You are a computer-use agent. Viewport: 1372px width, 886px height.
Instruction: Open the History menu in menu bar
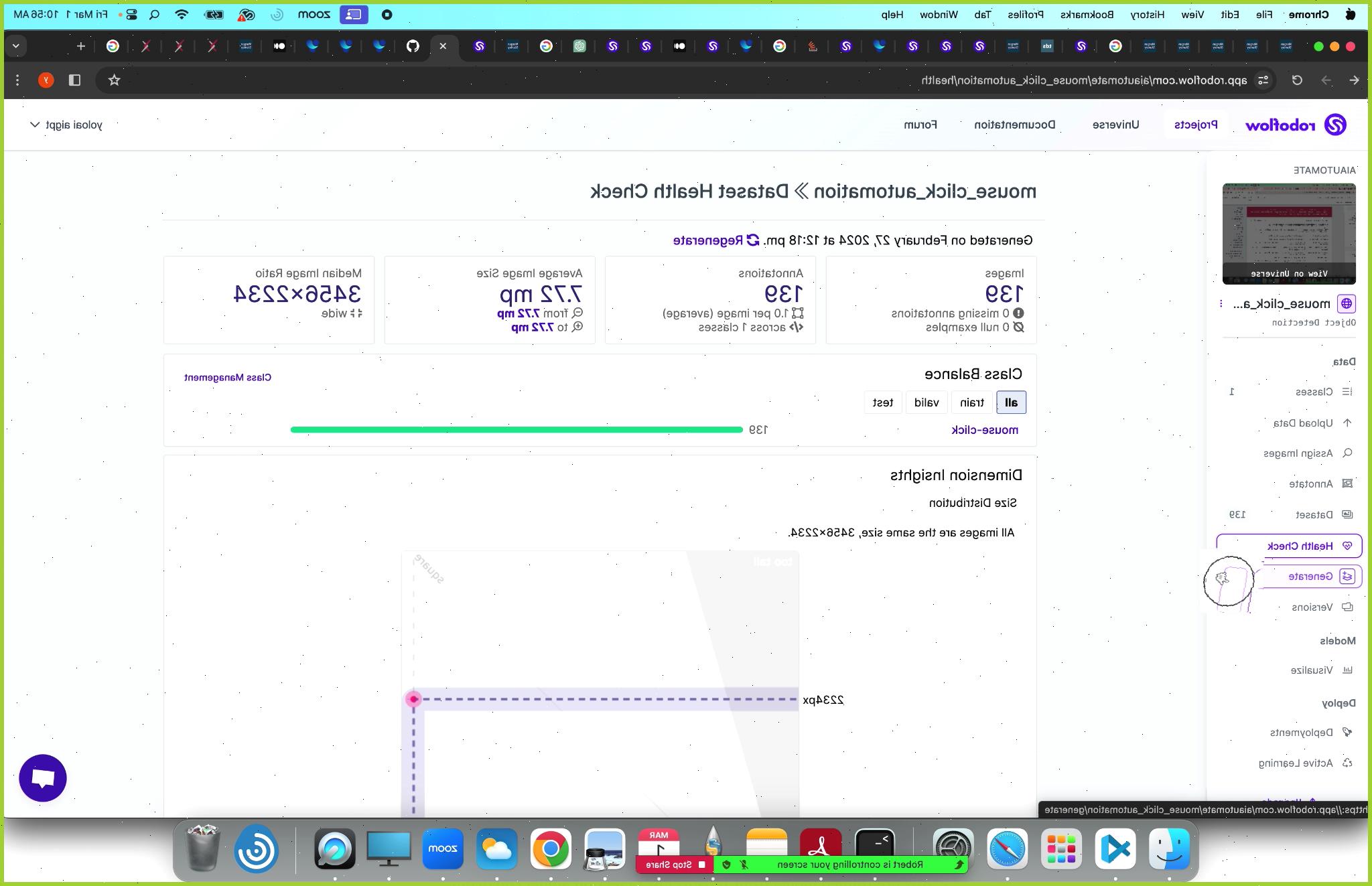1148,14
